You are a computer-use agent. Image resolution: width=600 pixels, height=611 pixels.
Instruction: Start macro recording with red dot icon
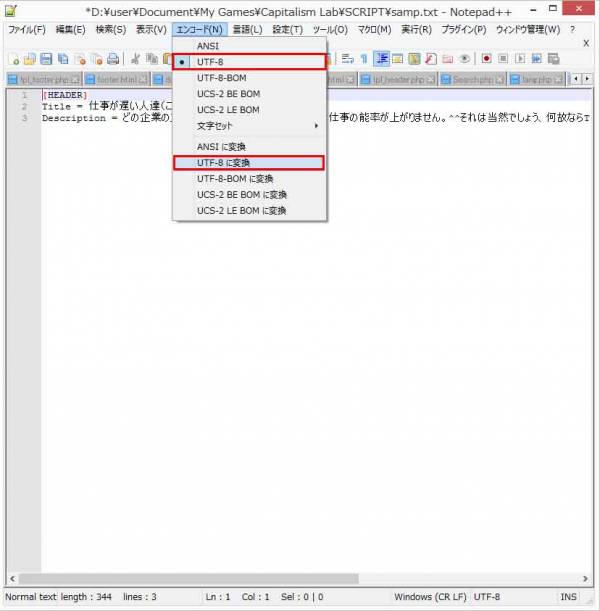486,59
